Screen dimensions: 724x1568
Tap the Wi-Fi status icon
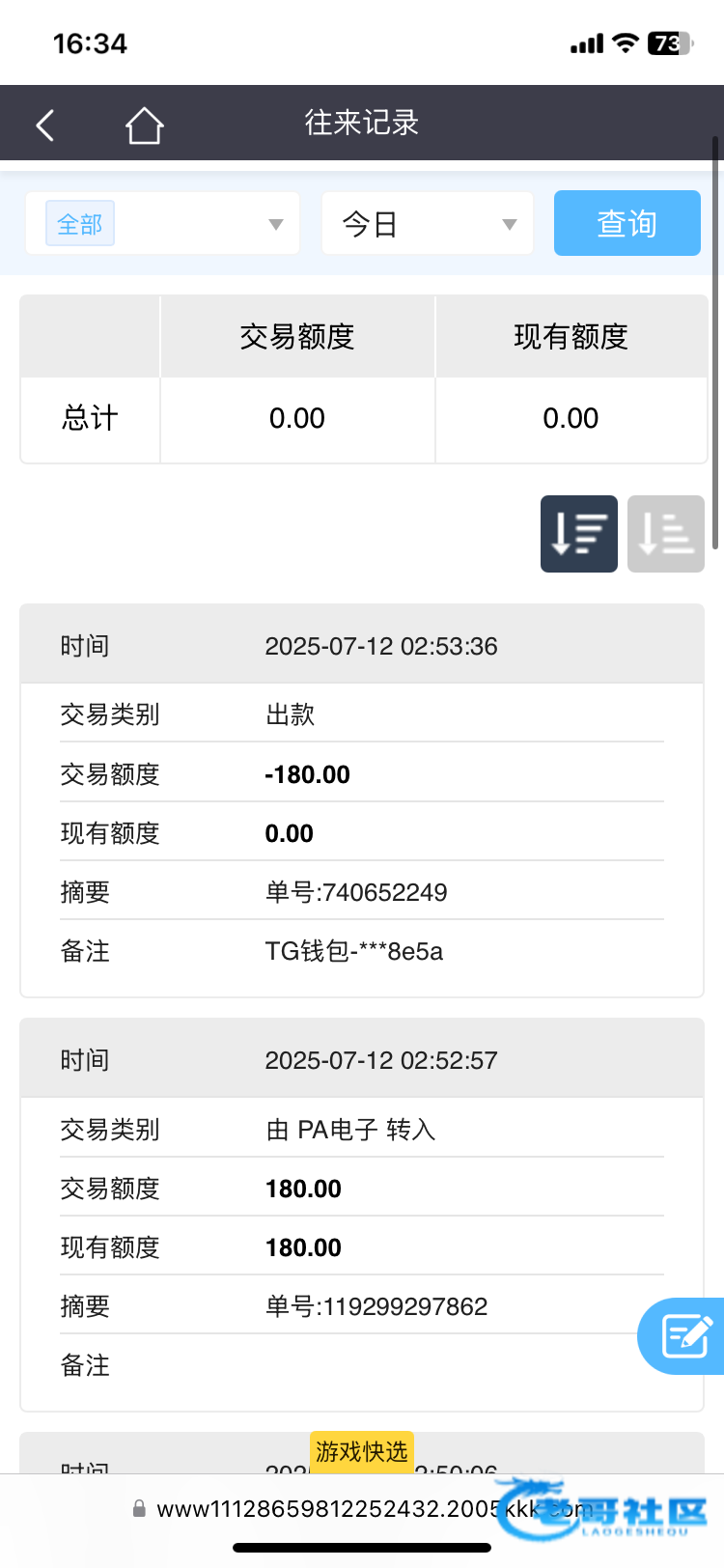[x=626, y=43]
